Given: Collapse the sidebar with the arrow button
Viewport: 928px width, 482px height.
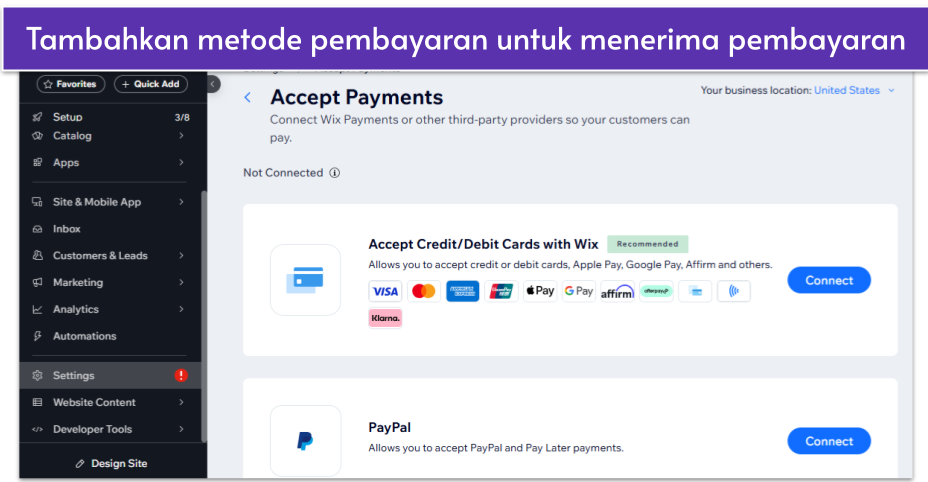Looking at the screenshot, I should pyautogui.click(x=213, y=84).
